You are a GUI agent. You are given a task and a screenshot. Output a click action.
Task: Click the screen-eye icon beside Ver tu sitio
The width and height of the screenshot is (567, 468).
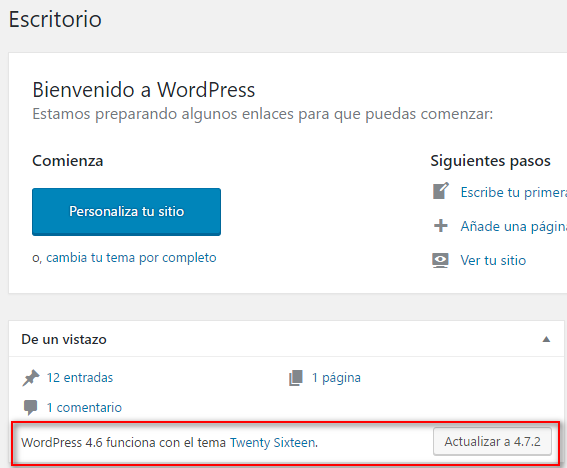[440, 260]
